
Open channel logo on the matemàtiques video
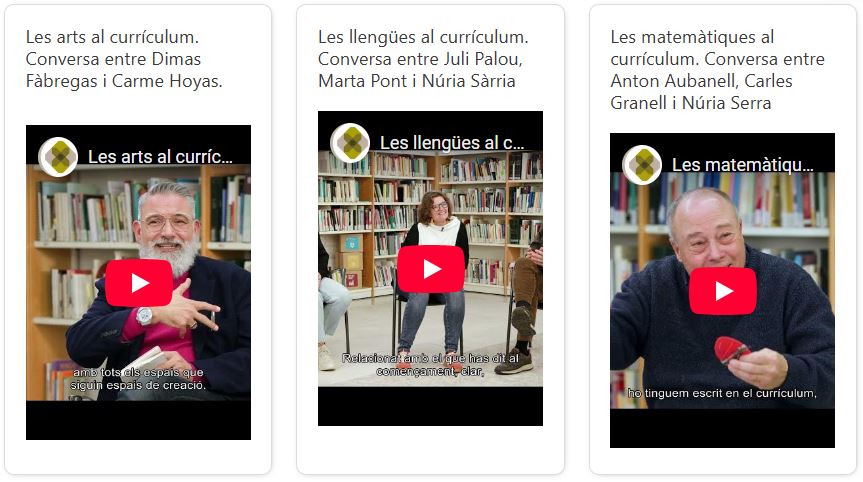click(642, 165)
